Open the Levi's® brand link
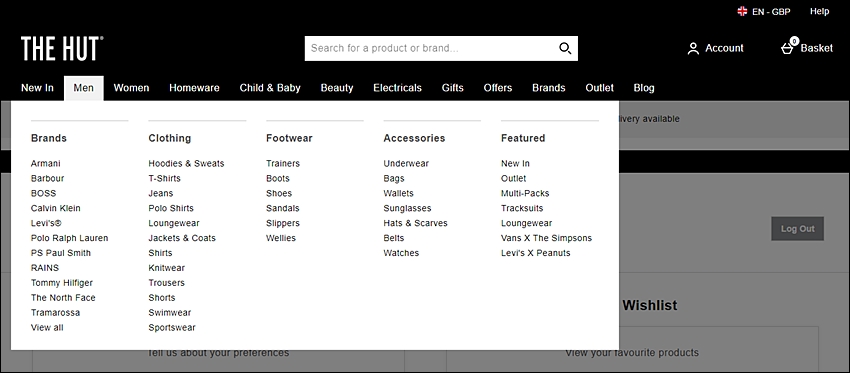Image resolution: width=850 pixels, height=373 pixels. pyautogui.click(x=46, y=223)
